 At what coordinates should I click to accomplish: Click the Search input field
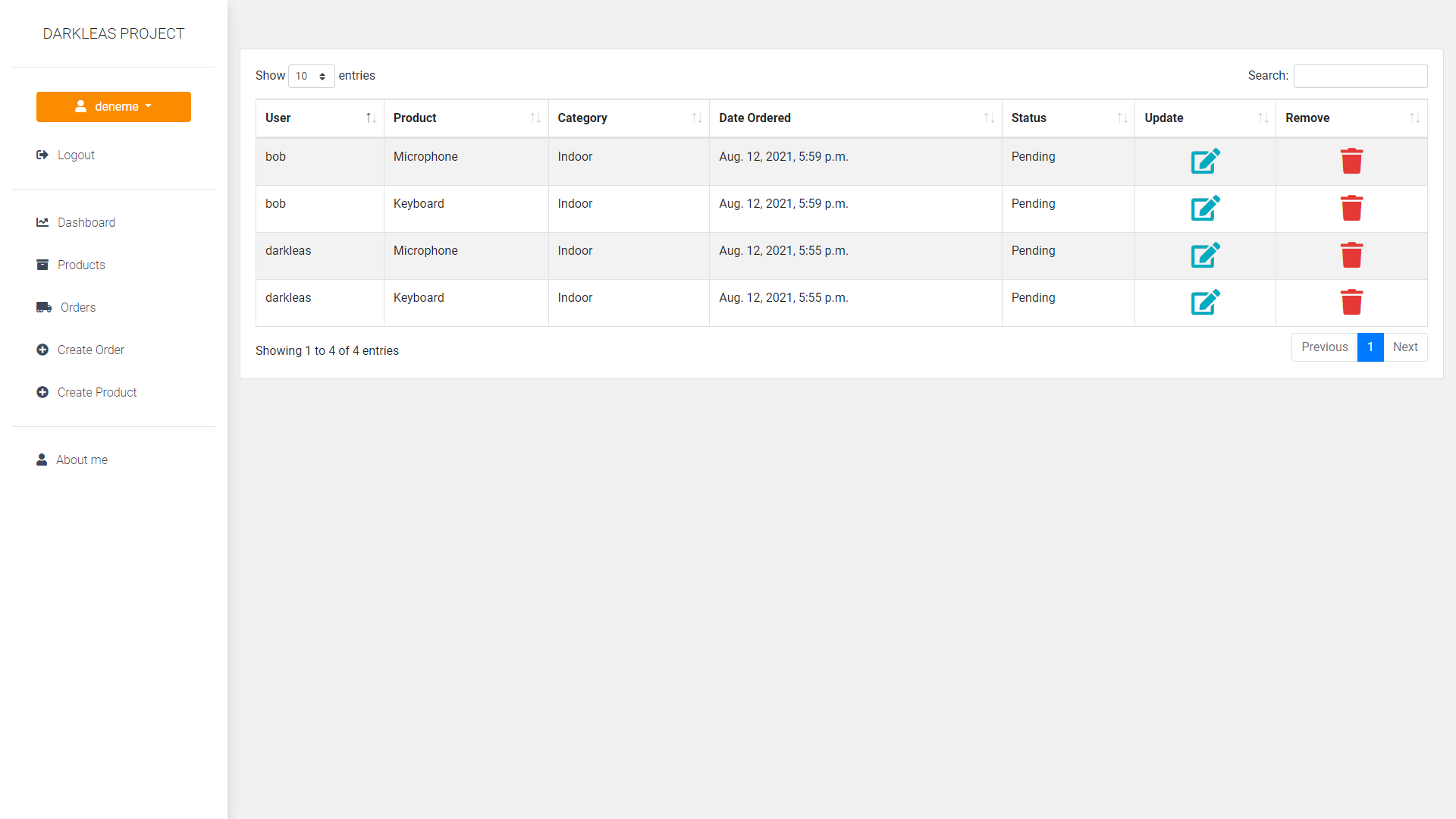[1360, 76]
